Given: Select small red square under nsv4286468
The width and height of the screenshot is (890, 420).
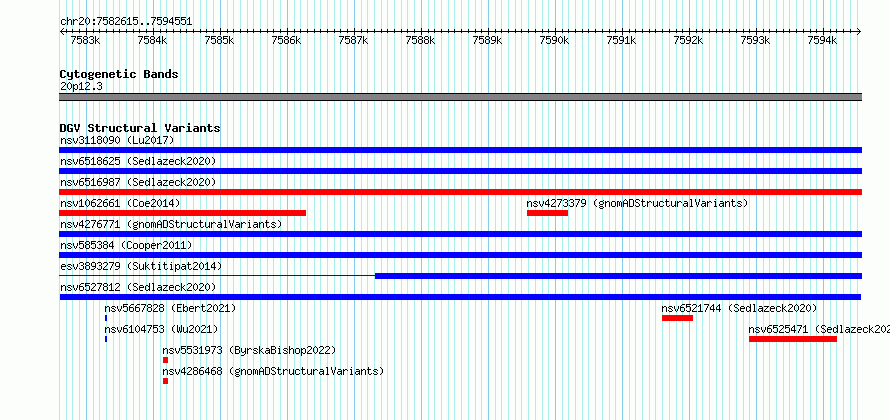Looking at the screenshot, I should click(165, 381).
